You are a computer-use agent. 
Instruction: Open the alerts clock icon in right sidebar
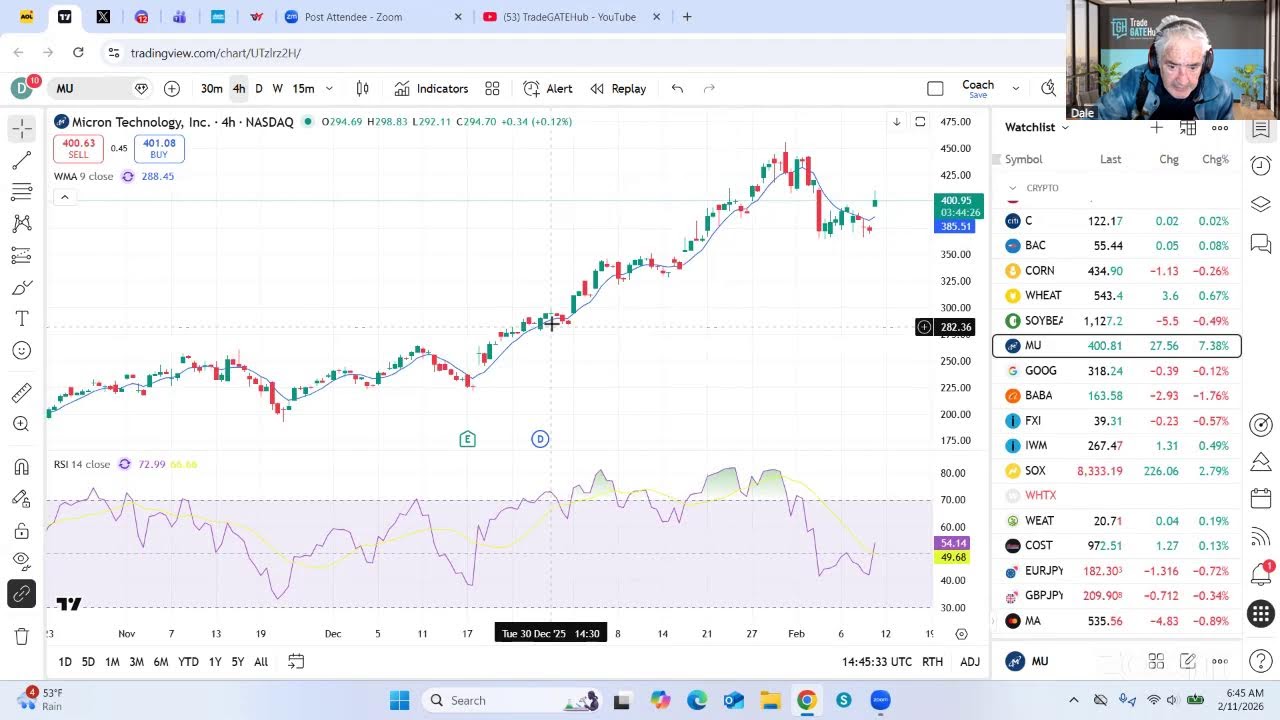pyautogui.click(x=1261, y=165)
